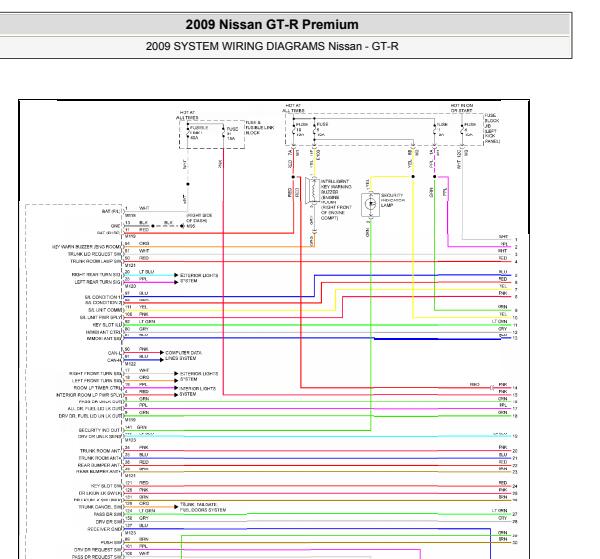Click the 'DRV DR REQUEST SW' pin label
Image resolution: width=600 pixels, height=559 pixels.
coord(97,550)
